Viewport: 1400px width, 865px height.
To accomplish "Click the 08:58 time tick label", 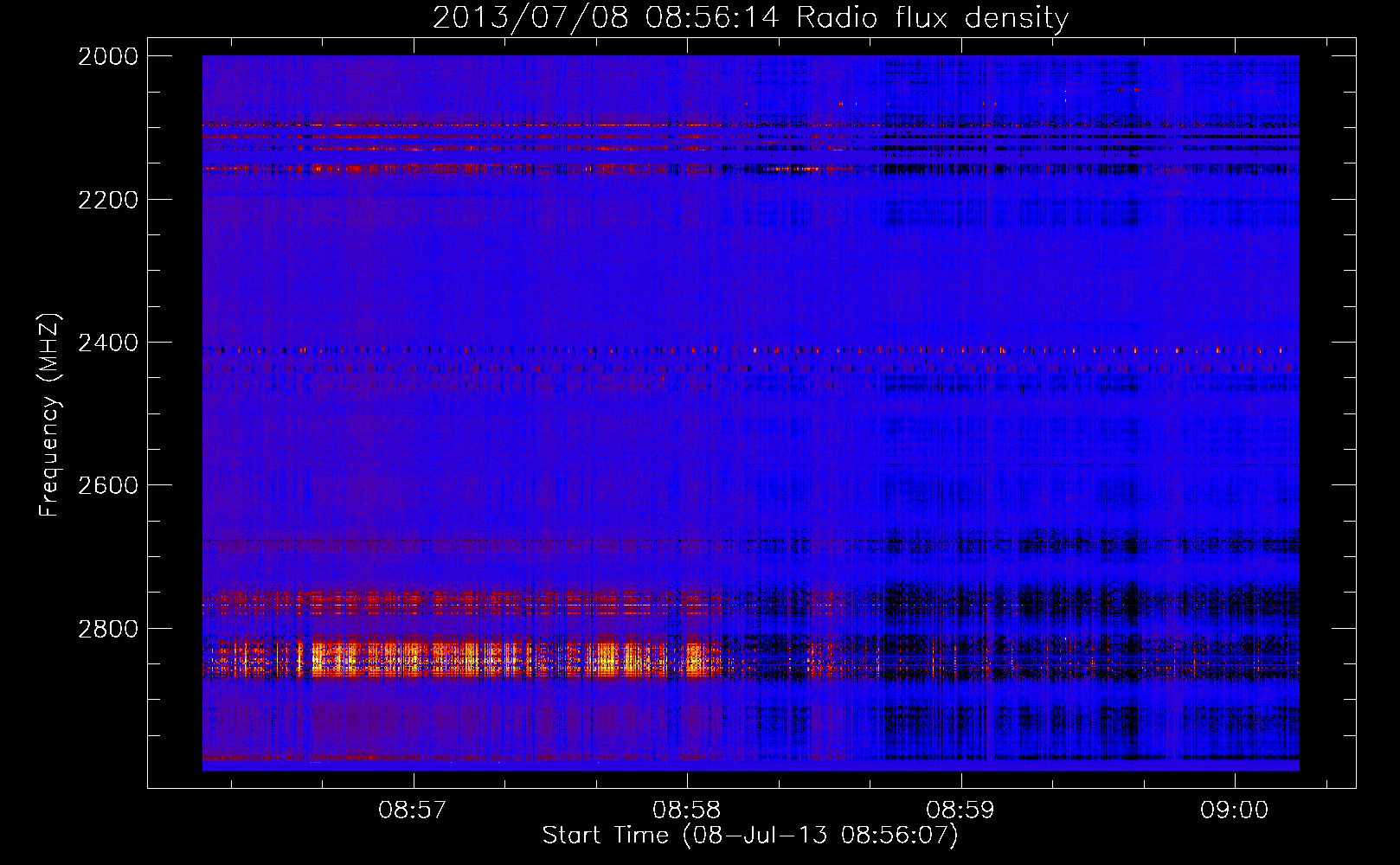I will tap(686, 810).
